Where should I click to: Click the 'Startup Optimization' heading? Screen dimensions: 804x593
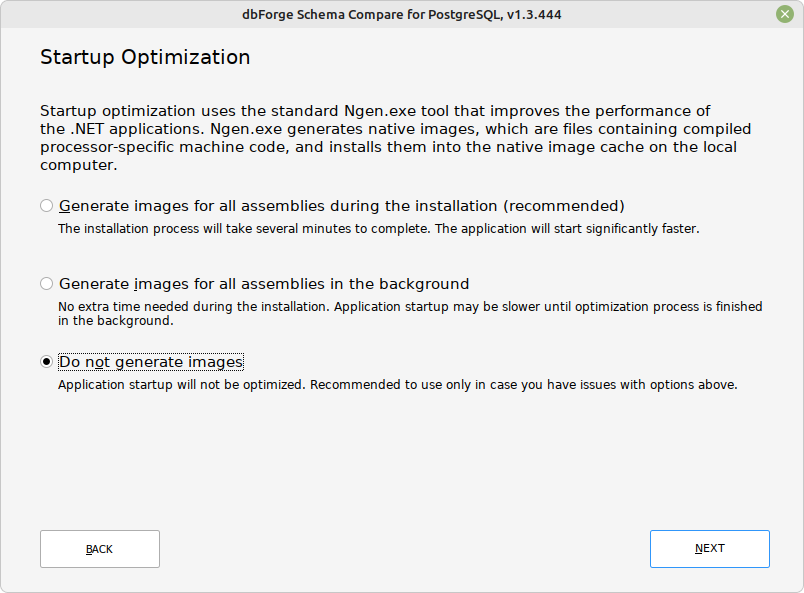pos(145,57)
